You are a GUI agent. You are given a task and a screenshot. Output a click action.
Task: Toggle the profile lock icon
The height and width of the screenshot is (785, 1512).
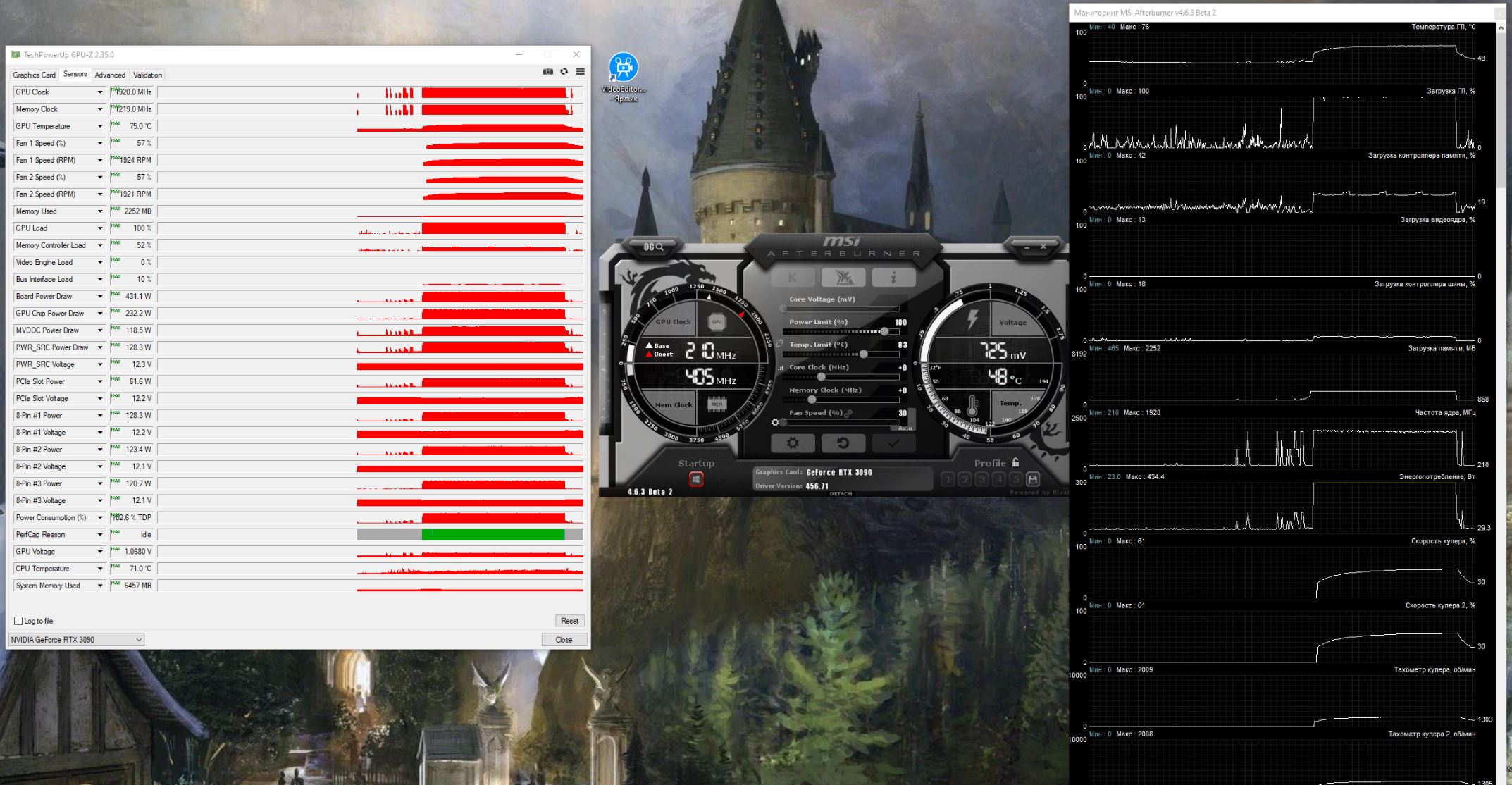coord(1015,463)
